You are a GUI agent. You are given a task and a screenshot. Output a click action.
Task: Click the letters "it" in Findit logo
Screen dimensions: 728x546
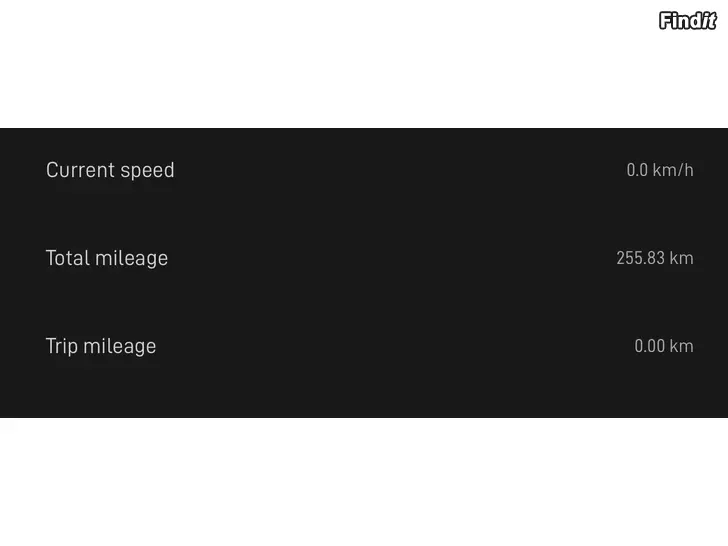(709, 21)
